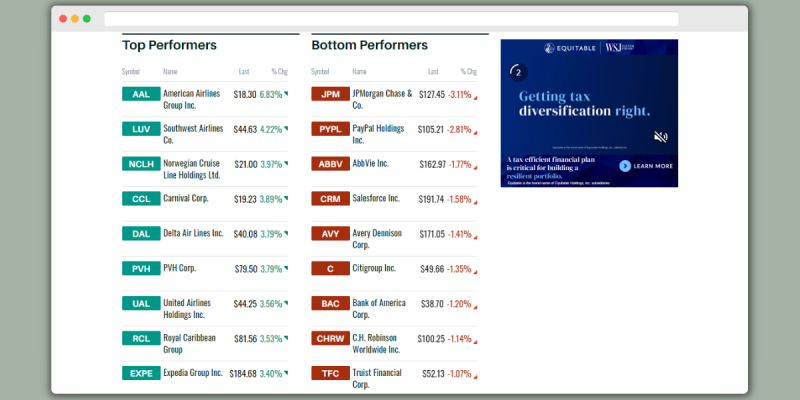Screen dimensions: 800x400
Task: Open Truist Financial Corp. link
Action: coord(377,378)
